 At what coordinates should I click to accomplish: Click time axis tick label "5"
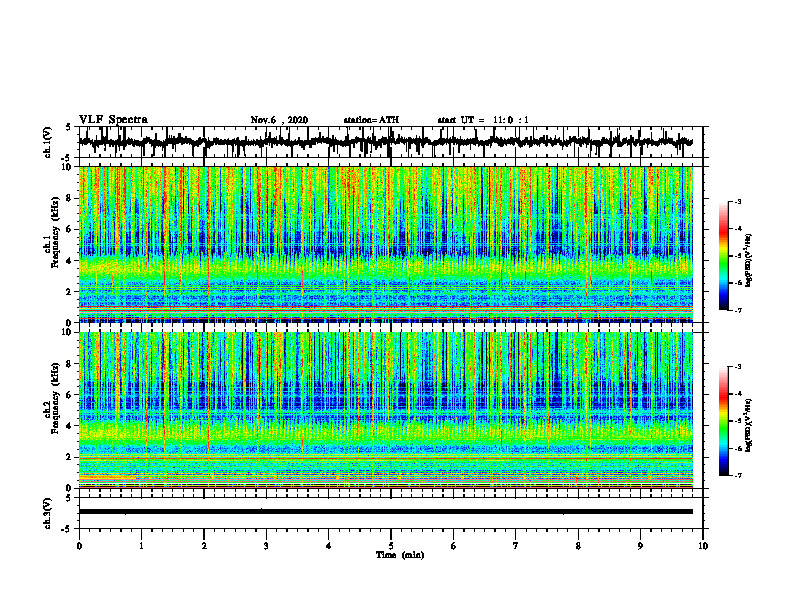391,546
